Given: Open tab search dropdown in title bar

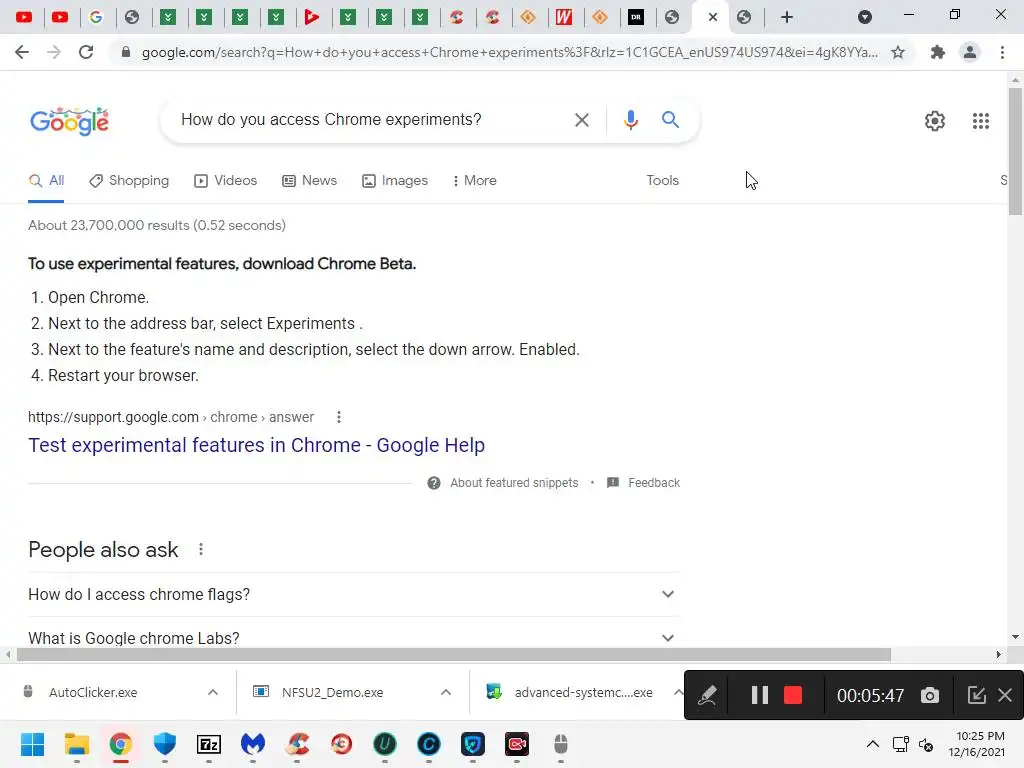Looking at the screenshot, I should pyautogui.click(x=865, y=17).
